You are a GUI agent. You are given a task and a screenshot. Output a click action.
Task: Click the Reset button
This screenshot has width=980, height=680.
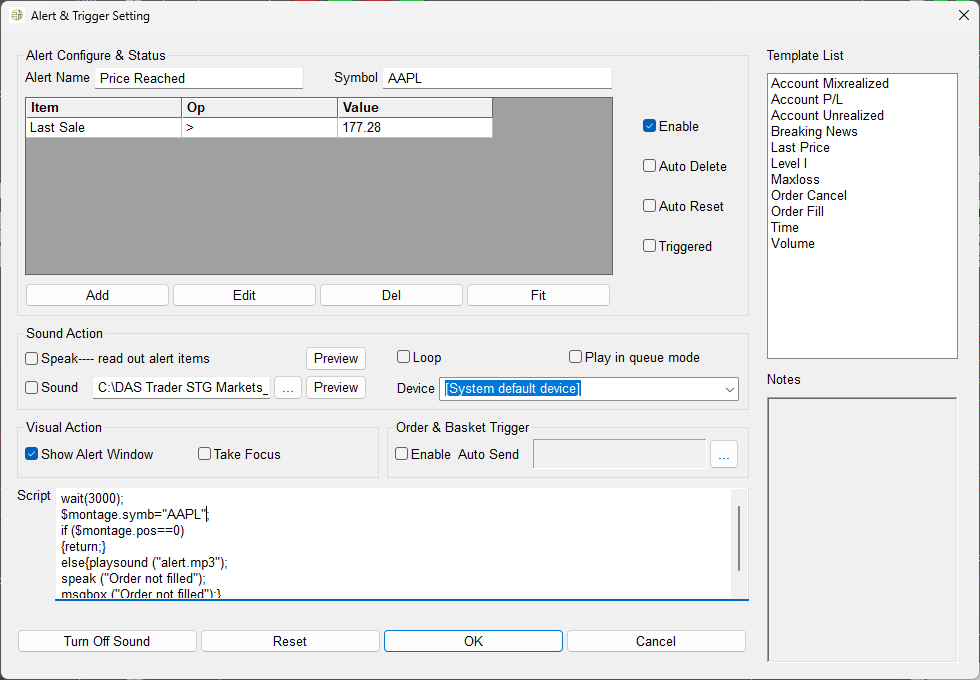click(x=290, y=641)
